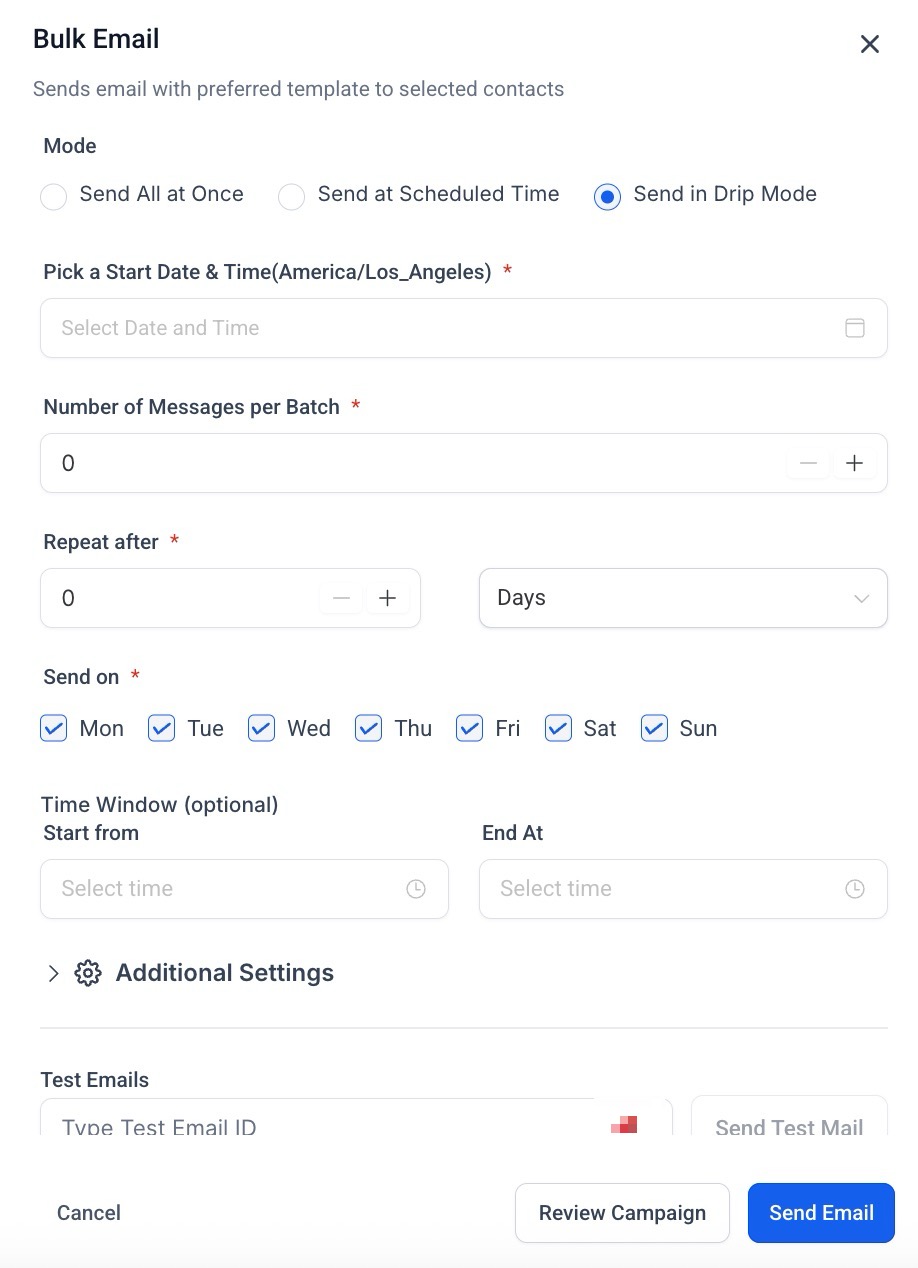Click plus icon for Messages per Batch
Screen dimensions: 918x1268
point(854,463)
